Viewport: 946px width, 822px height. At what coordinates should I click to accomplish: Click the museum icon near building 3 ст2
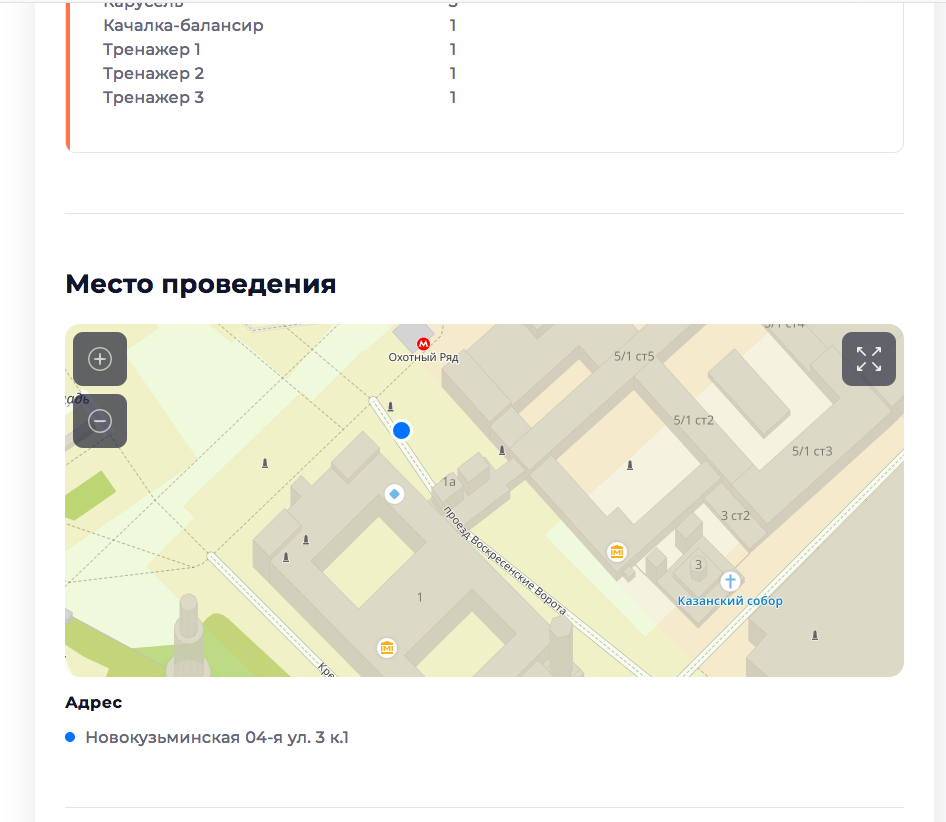coord(617,552)
